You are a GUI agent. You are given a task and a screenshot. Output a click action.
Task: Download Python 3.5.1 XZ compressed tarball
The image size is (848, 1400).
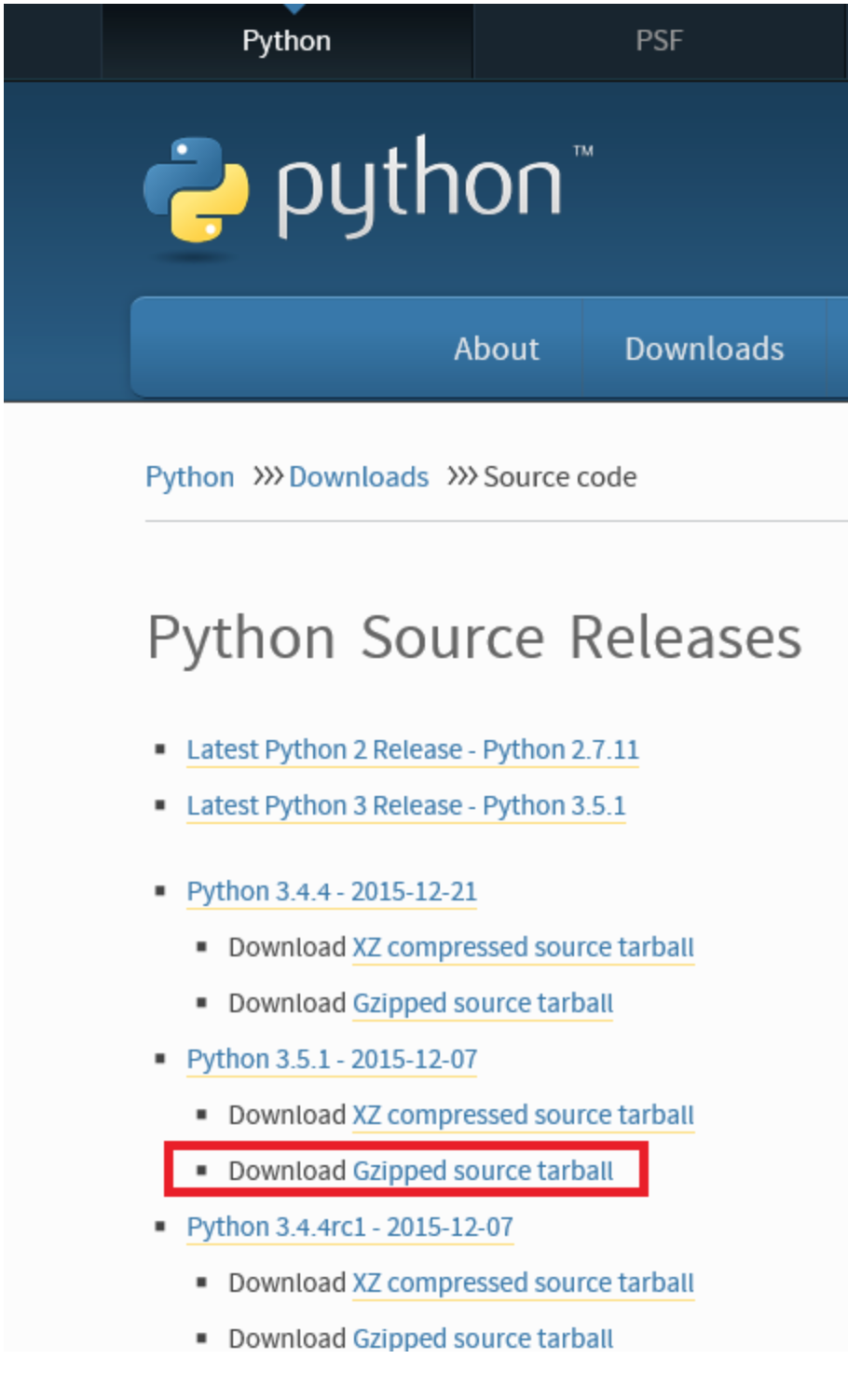point(523,1115)
